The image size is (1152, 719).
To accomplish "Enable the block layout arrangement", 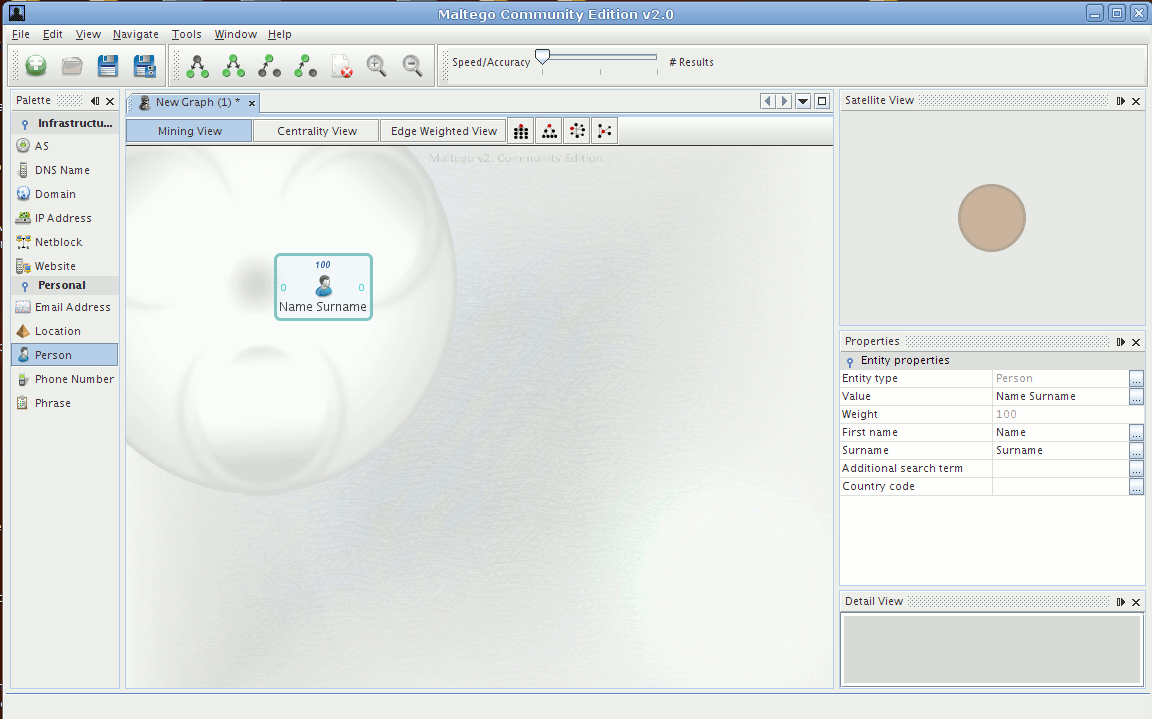I will [x=520, y=130].
